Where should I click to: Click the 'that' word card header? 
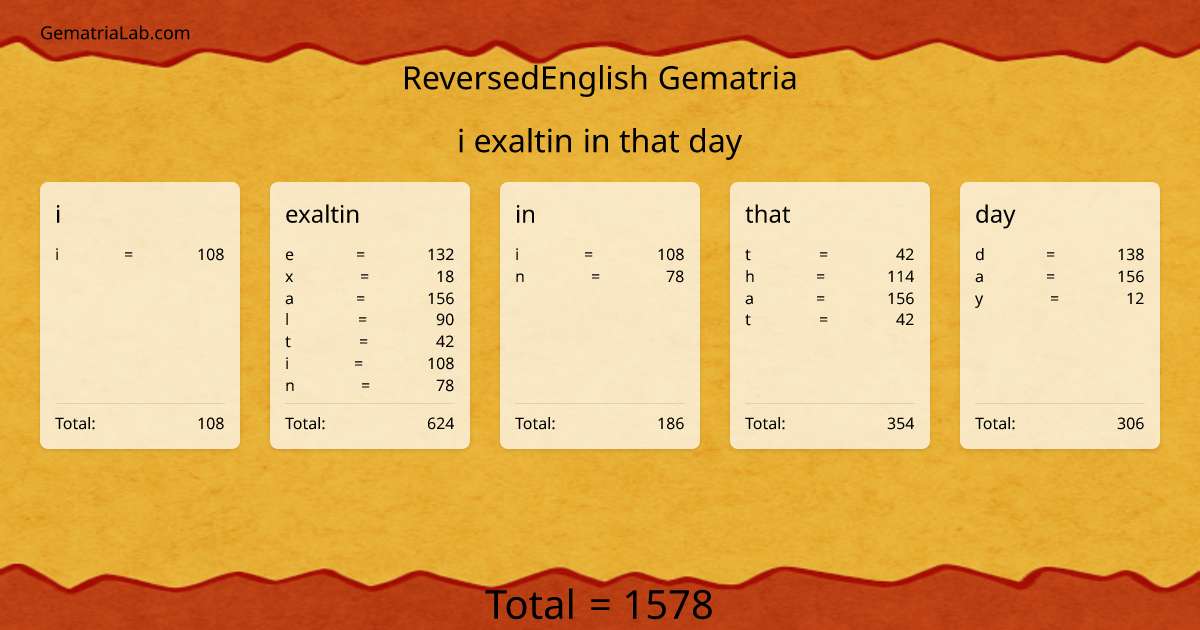768,214
